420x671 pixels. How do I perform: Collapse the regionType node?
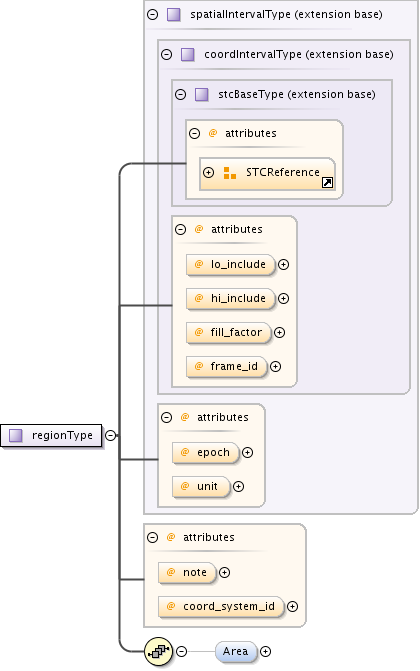point(110,436)
